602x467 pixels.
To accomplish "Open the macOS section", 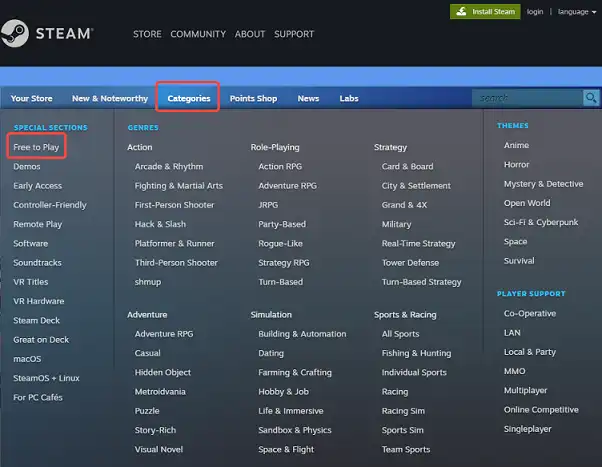I will 27,359.
